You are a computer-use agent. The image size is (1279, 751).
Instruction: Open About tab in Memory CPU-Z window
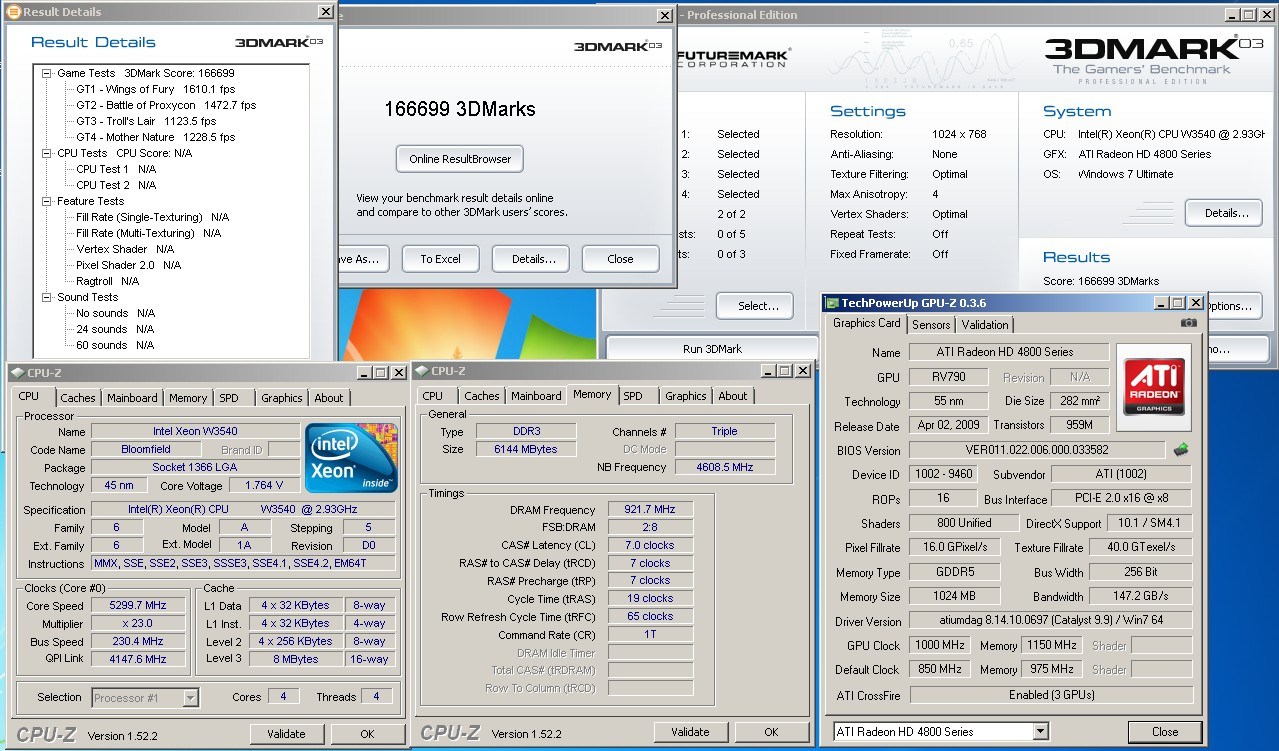coord(733,396)
